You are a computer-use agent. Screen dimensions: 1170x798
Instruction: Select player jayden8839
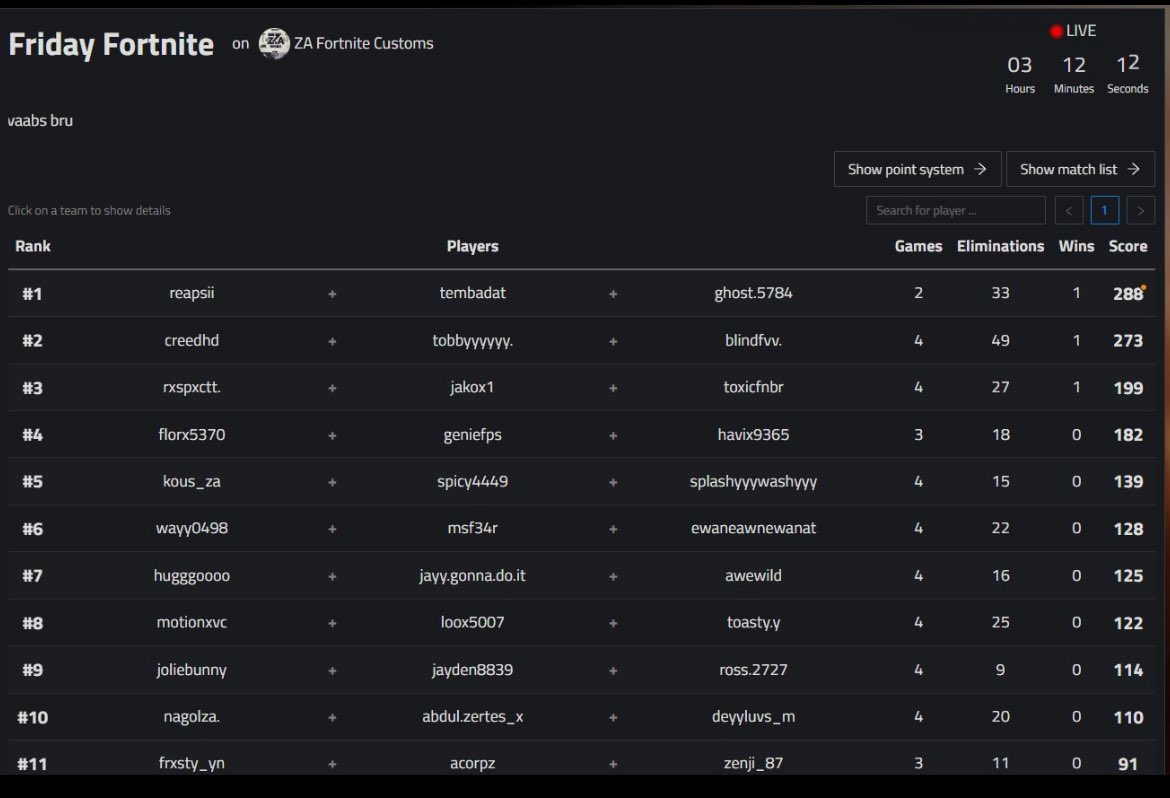472,670
